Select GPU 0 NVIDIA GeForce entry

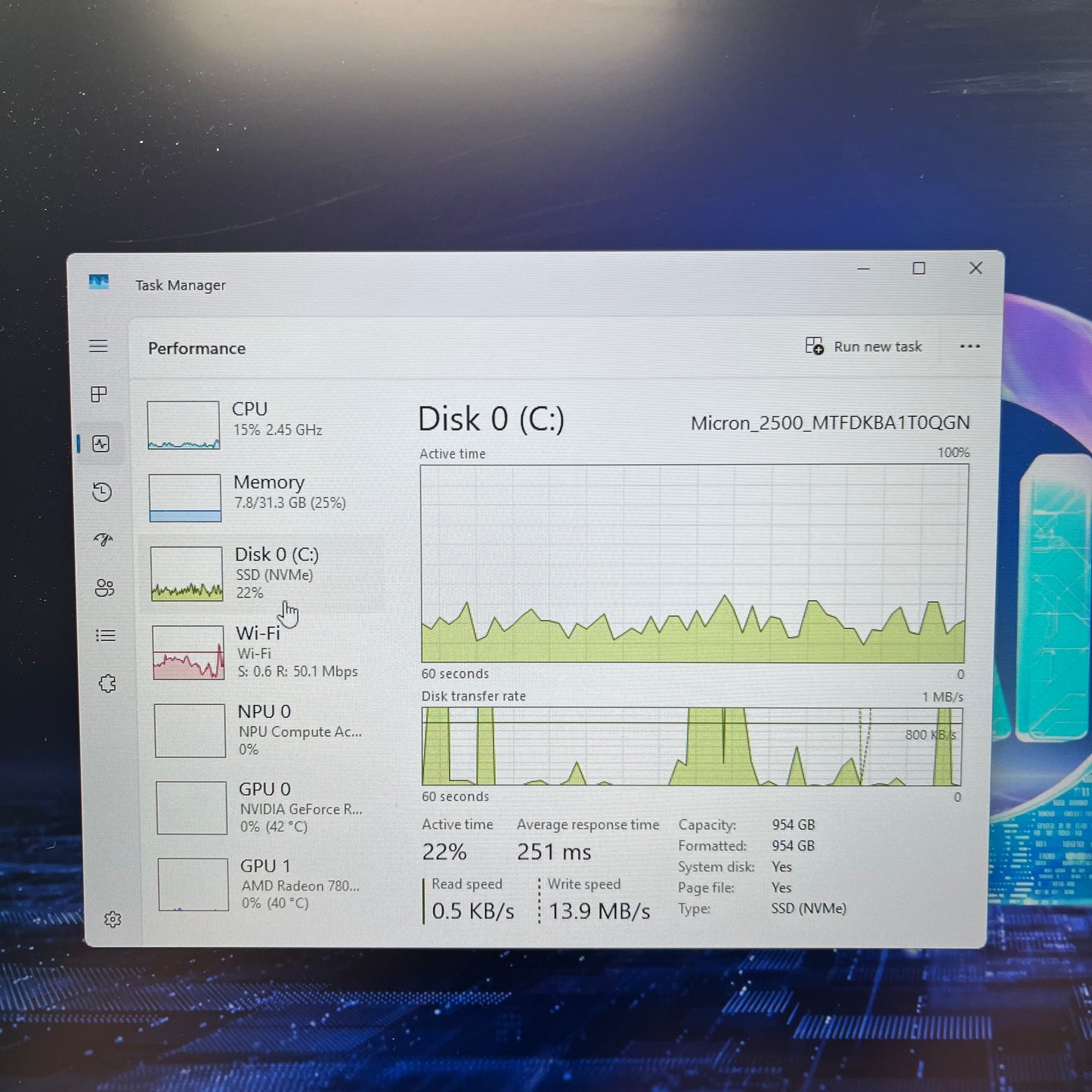[x=266, y=807]
